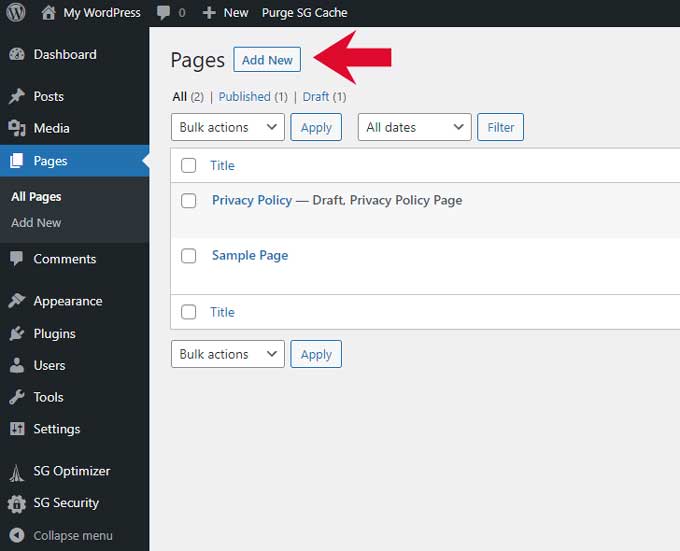Viewport: 680px width, 551px height.
Task: Check the Privacy Policy page checkbox
Action: point(188,201)
